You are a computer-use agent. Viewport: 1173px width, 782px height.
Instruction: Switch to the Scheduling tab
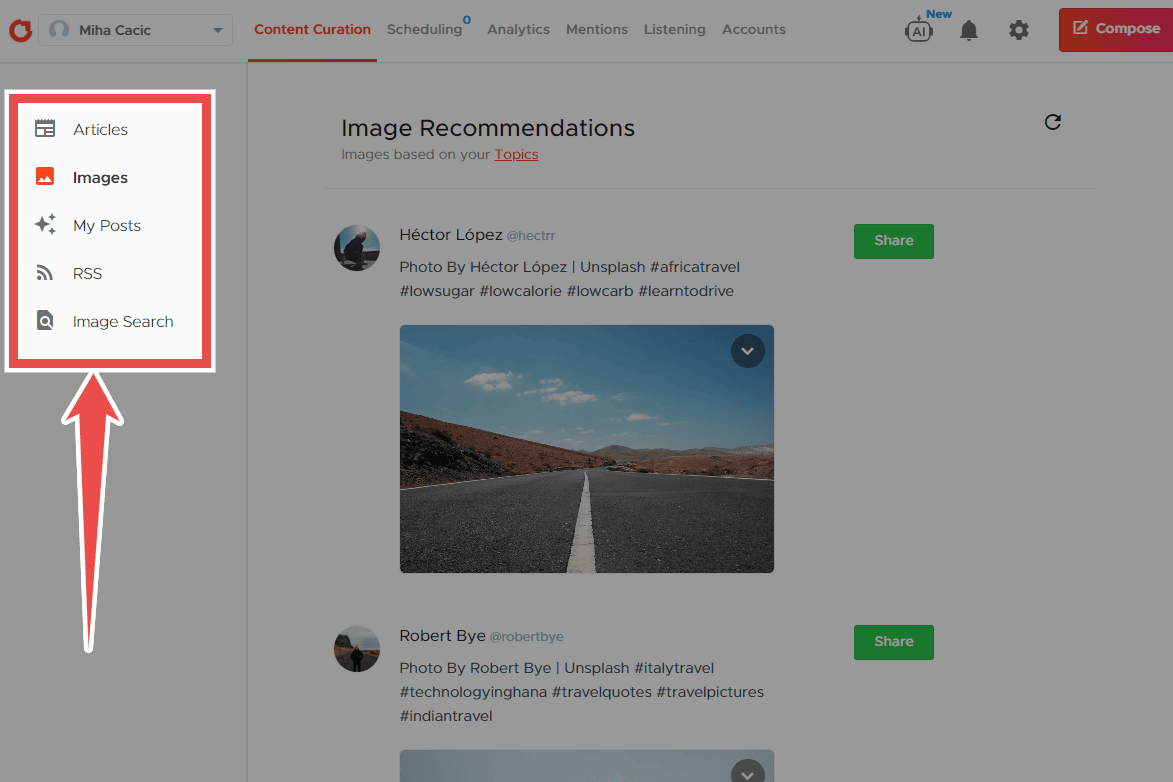point(424,30)
